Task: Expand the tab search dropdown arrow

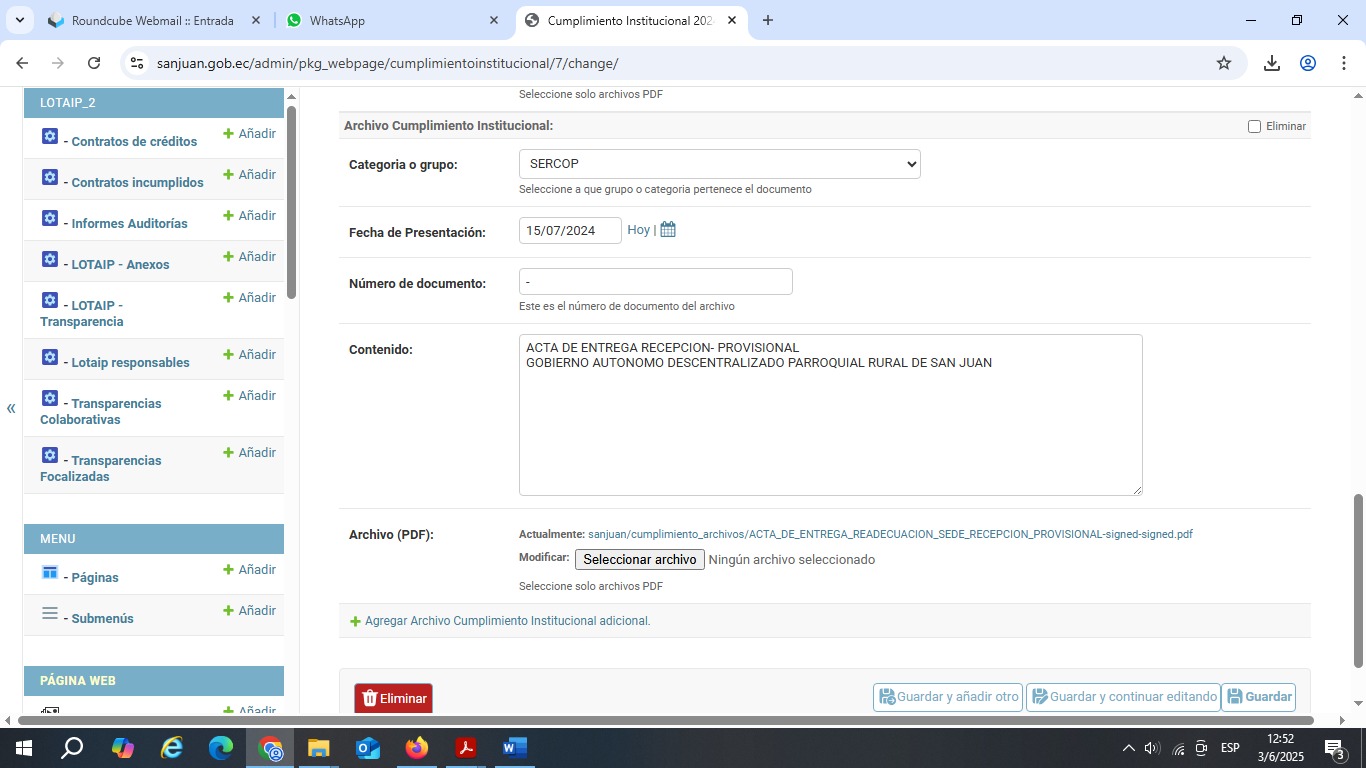Action: [19, 20]
